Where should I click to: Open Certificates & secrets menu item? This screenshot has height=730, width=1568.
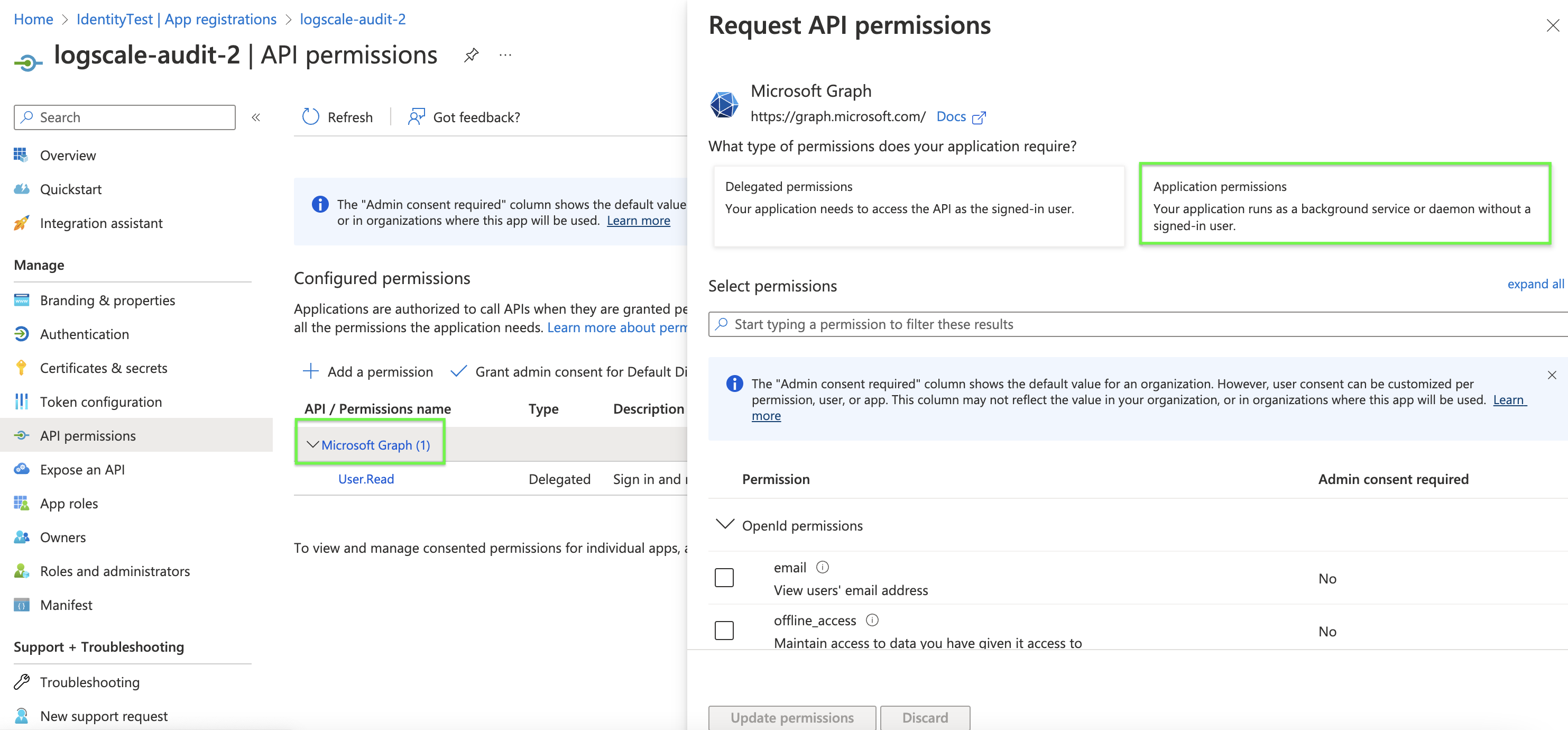tap(104, 368)
